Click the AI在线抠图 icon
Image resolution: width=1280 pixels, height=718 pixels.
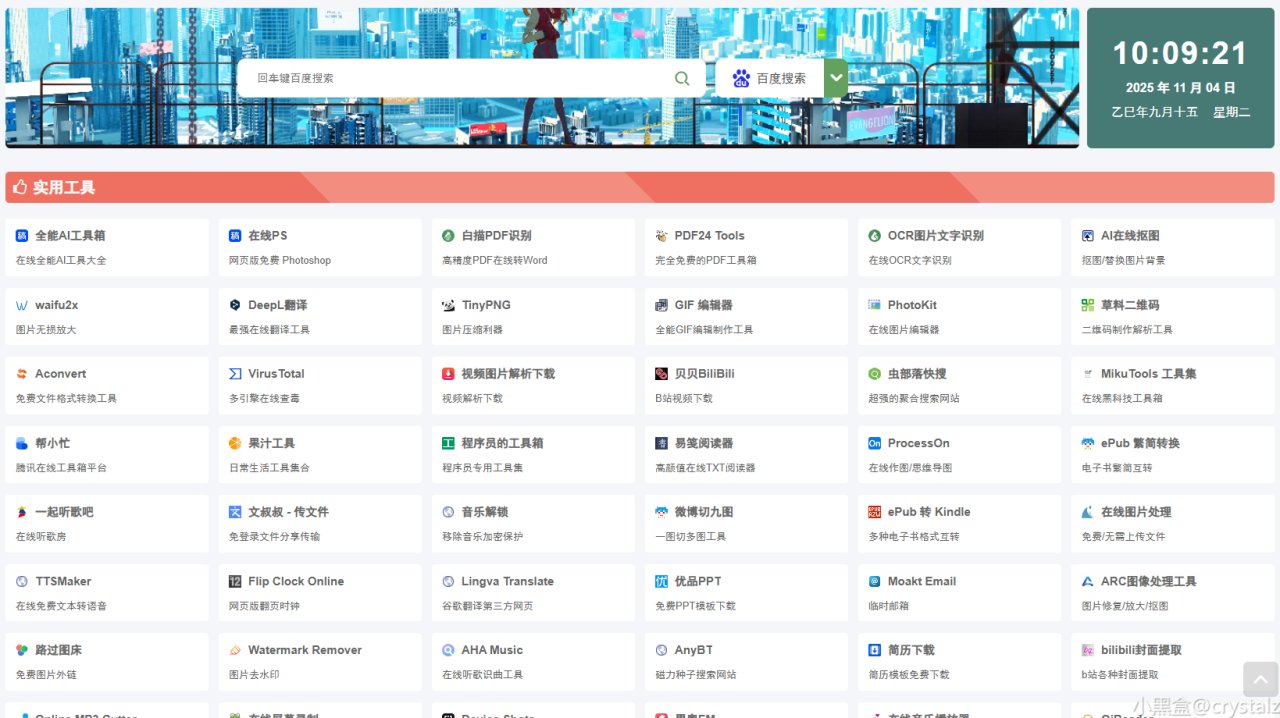(1088, 236)
